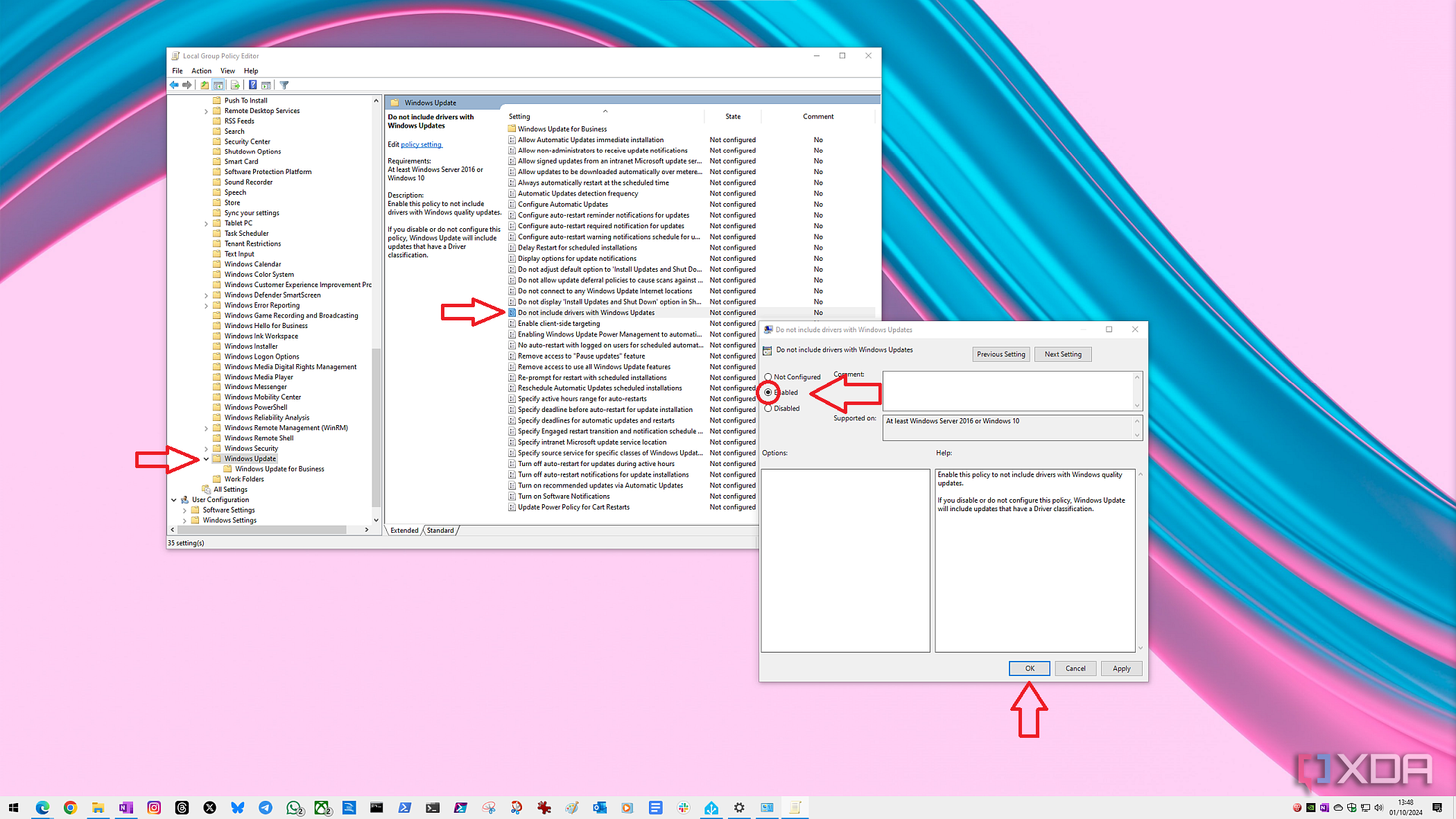
Task: Switch to the Standard tab
Action: pyautogui.click(x=440, y=530)
